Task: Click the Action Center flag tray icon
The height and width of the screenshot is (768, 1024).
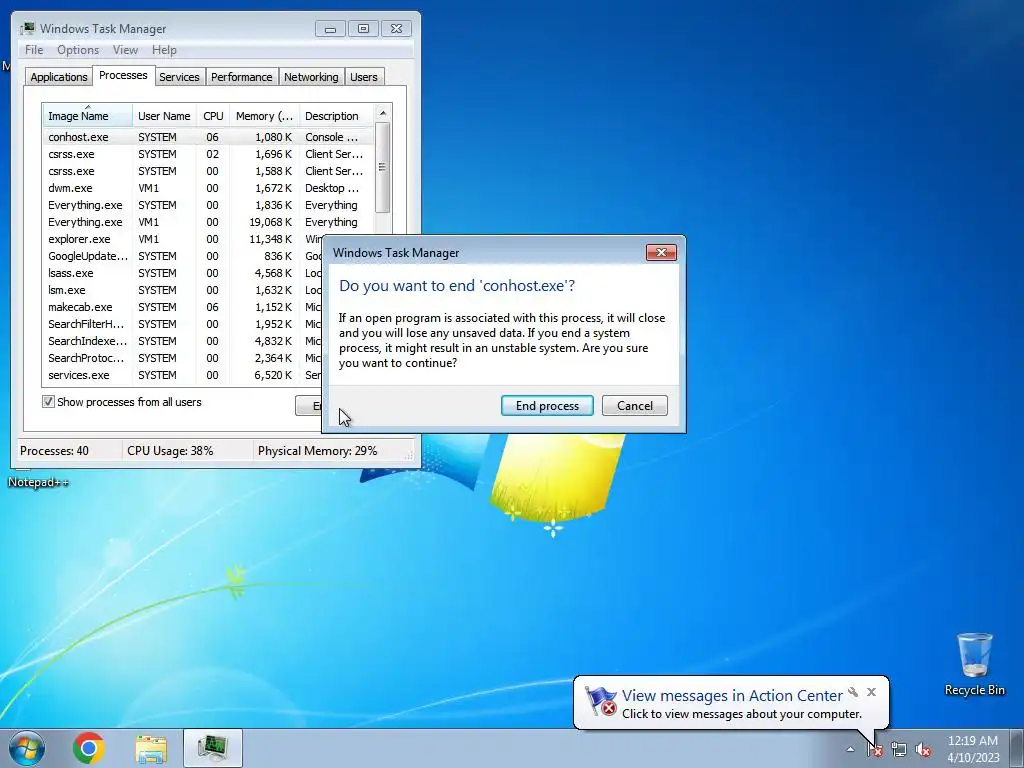Action: tap(874, 750)
